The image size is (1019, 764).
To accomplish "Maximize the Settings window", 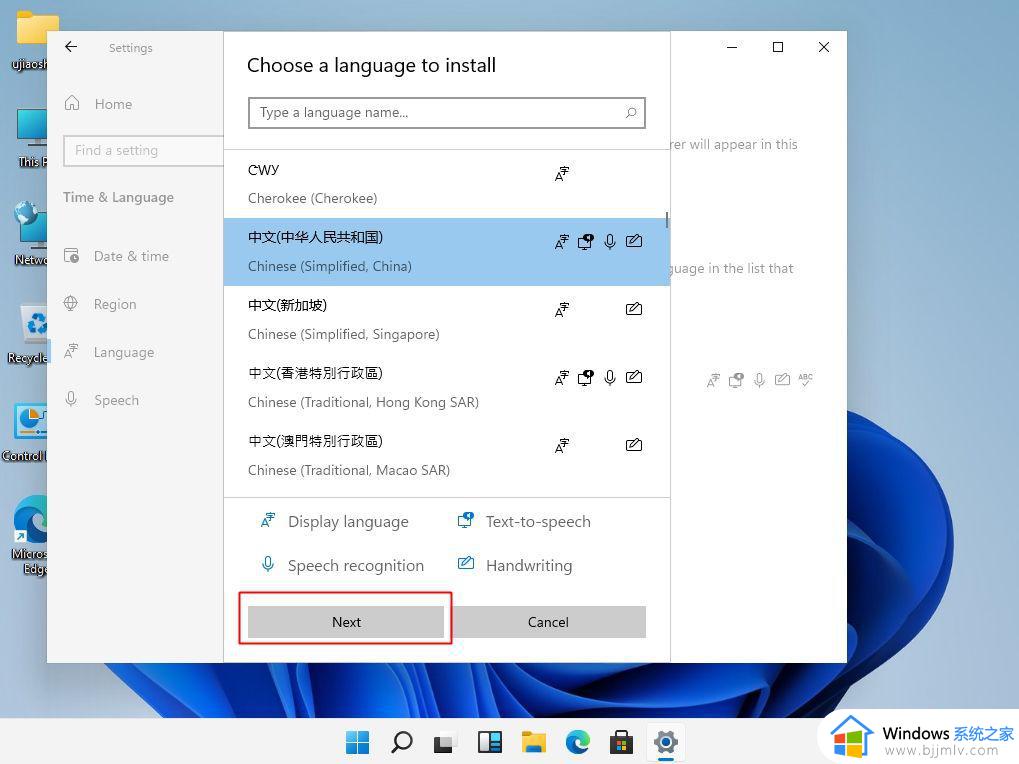I will coord(778,47).
